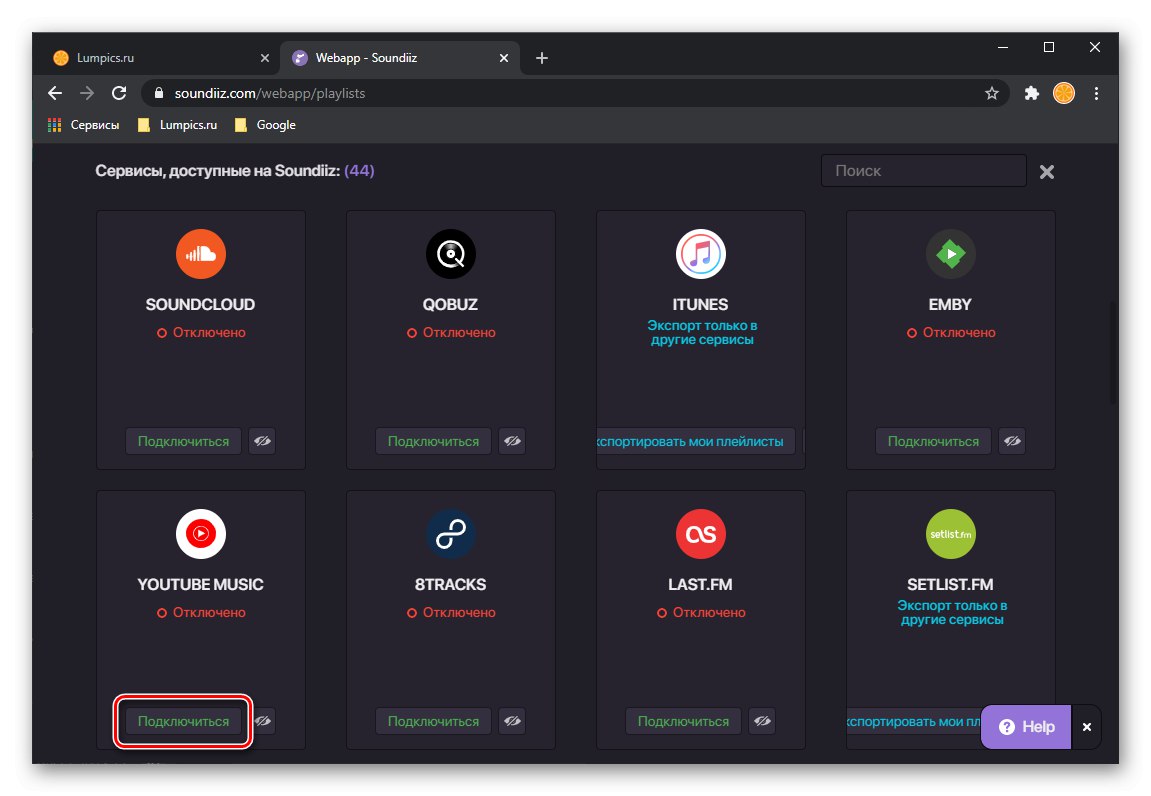The height and width of the screenshot is (796, 1151).
Task: Bookmark this page with the star
Action: (x=992, y=93)
